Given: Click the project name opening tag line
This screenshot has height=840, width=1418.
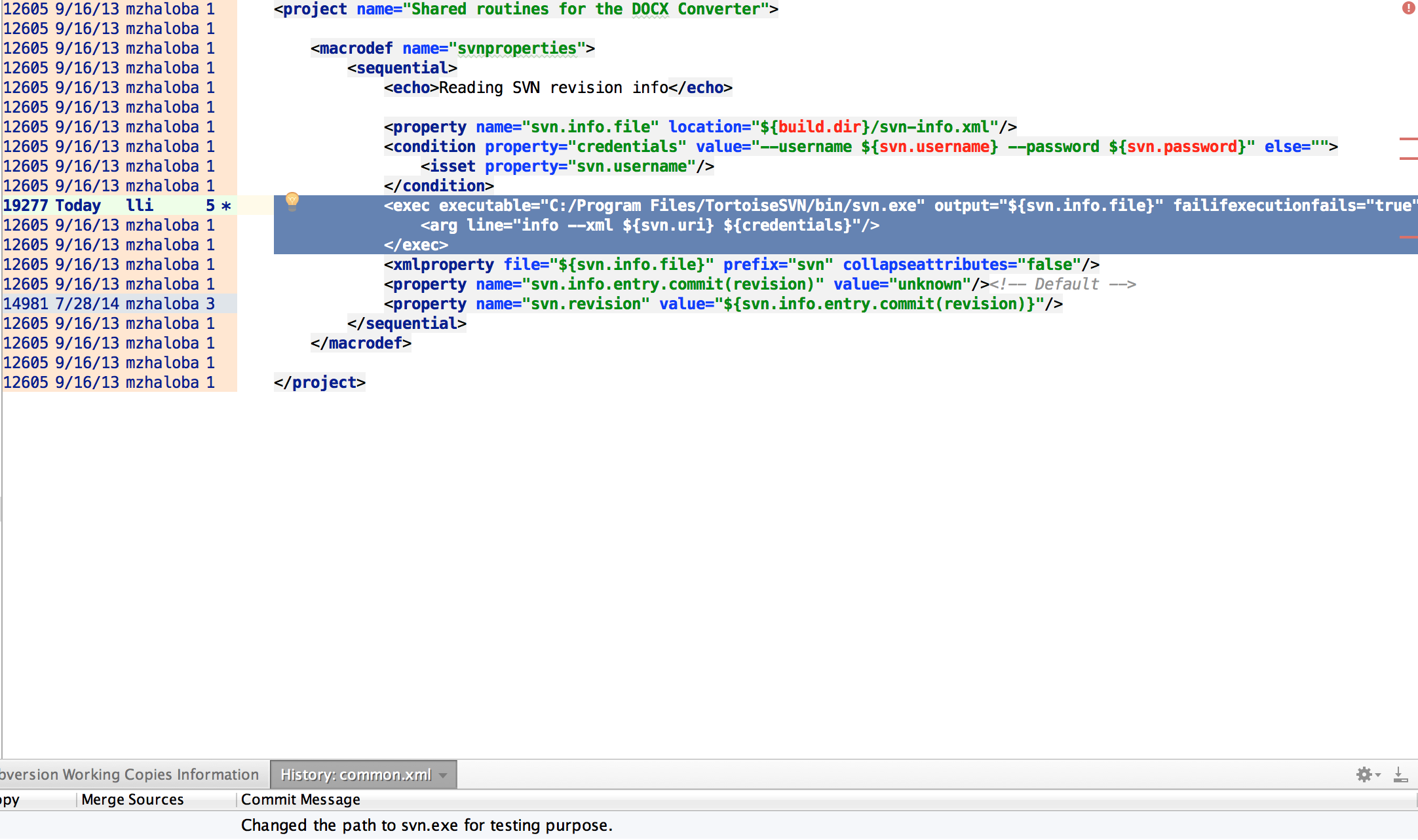Looking at the screenshot, I should pos(526,9).
